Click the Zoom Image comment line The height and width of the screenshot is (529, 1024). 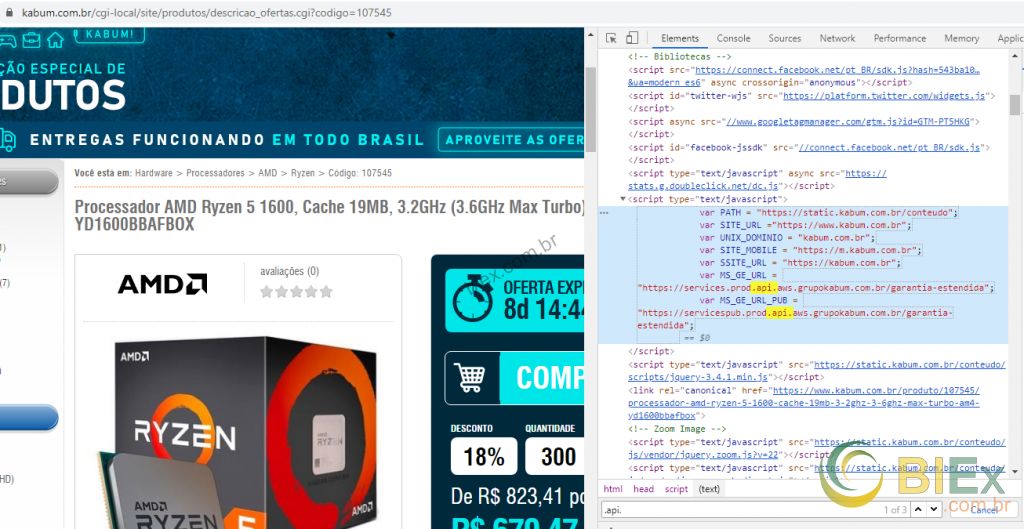(677, 429)
